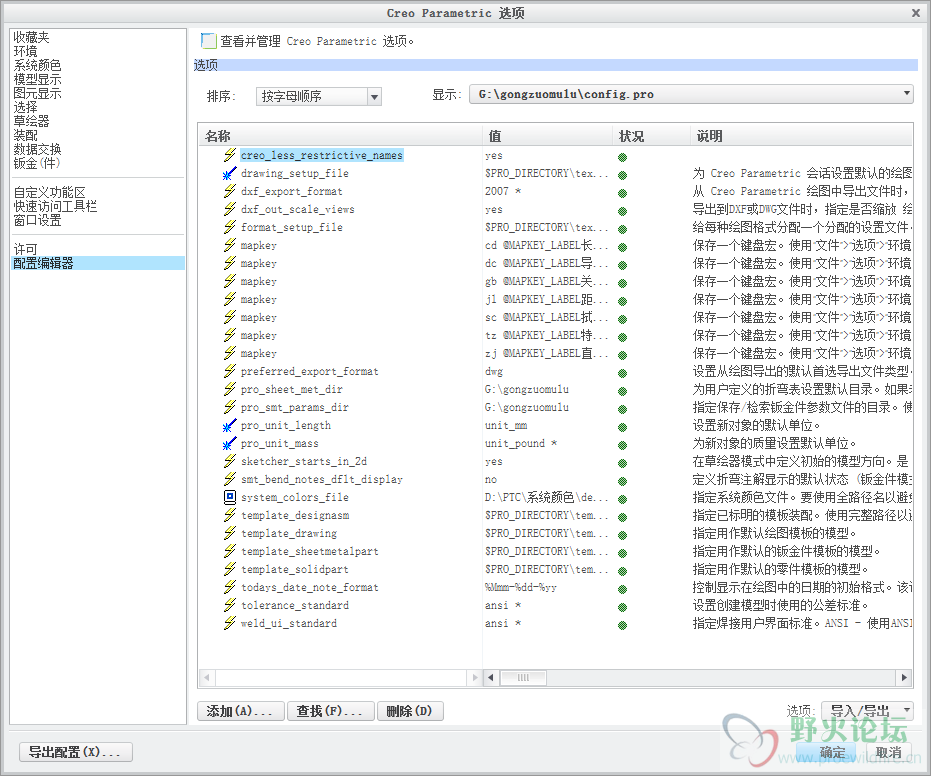Open 自定义功能区 settings
The image size is (931, 776).
pyautogui.click(x=49, y=192)
